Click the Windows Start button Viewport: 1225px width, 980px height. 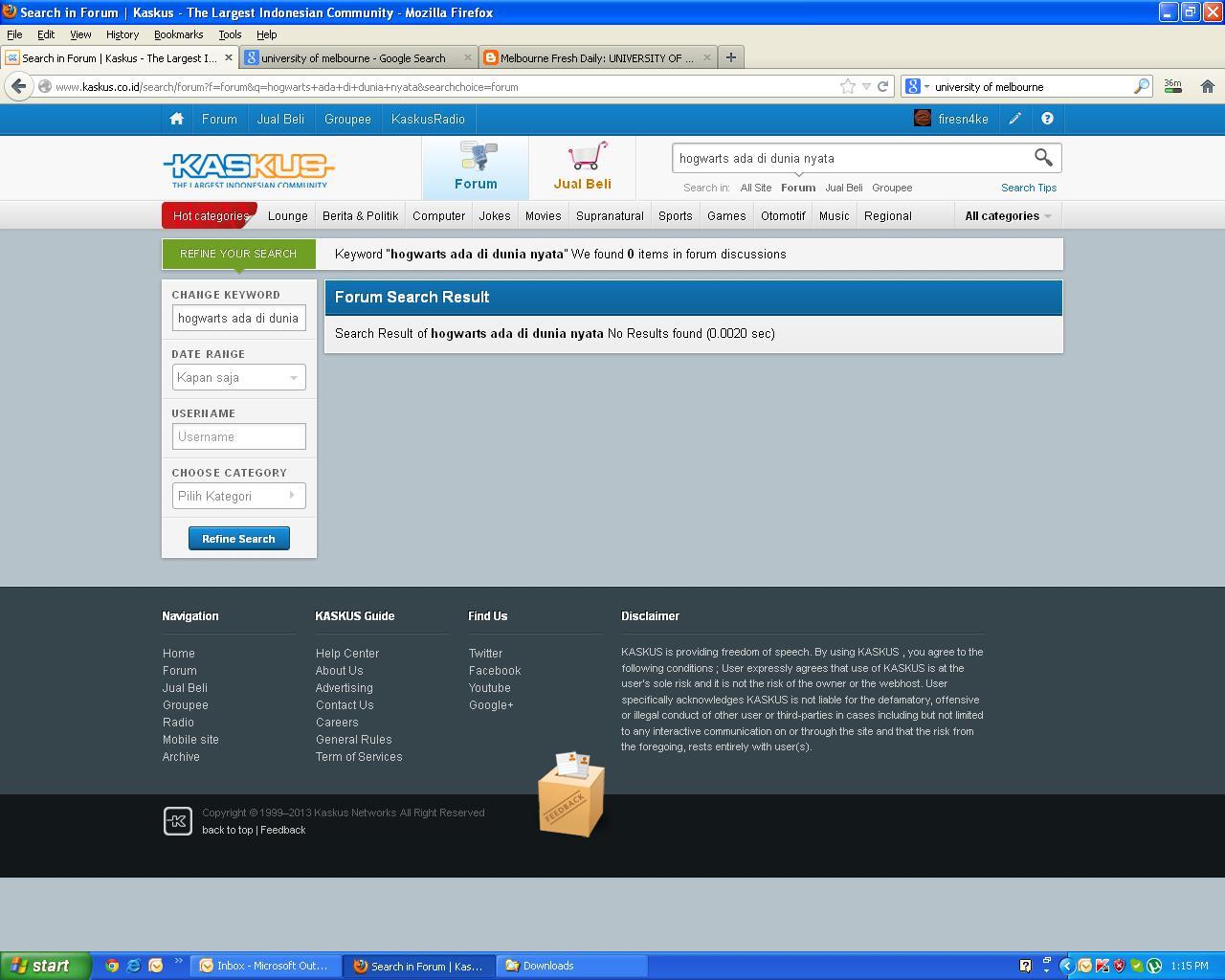click(45, 966)
